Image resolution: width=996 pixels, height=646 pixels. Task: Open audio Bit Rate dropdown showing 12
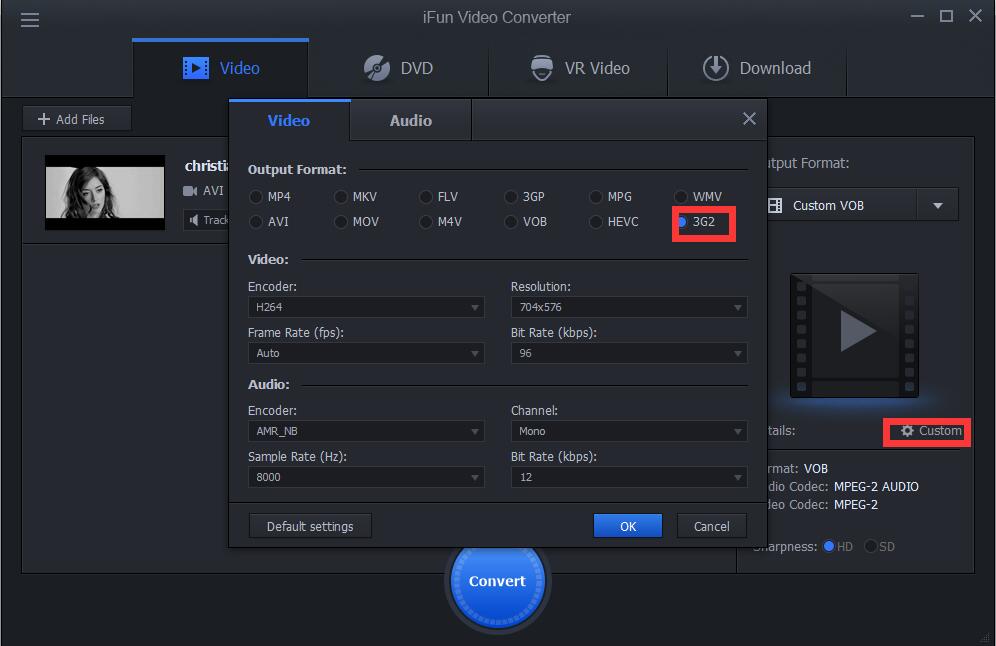point(629,477)
